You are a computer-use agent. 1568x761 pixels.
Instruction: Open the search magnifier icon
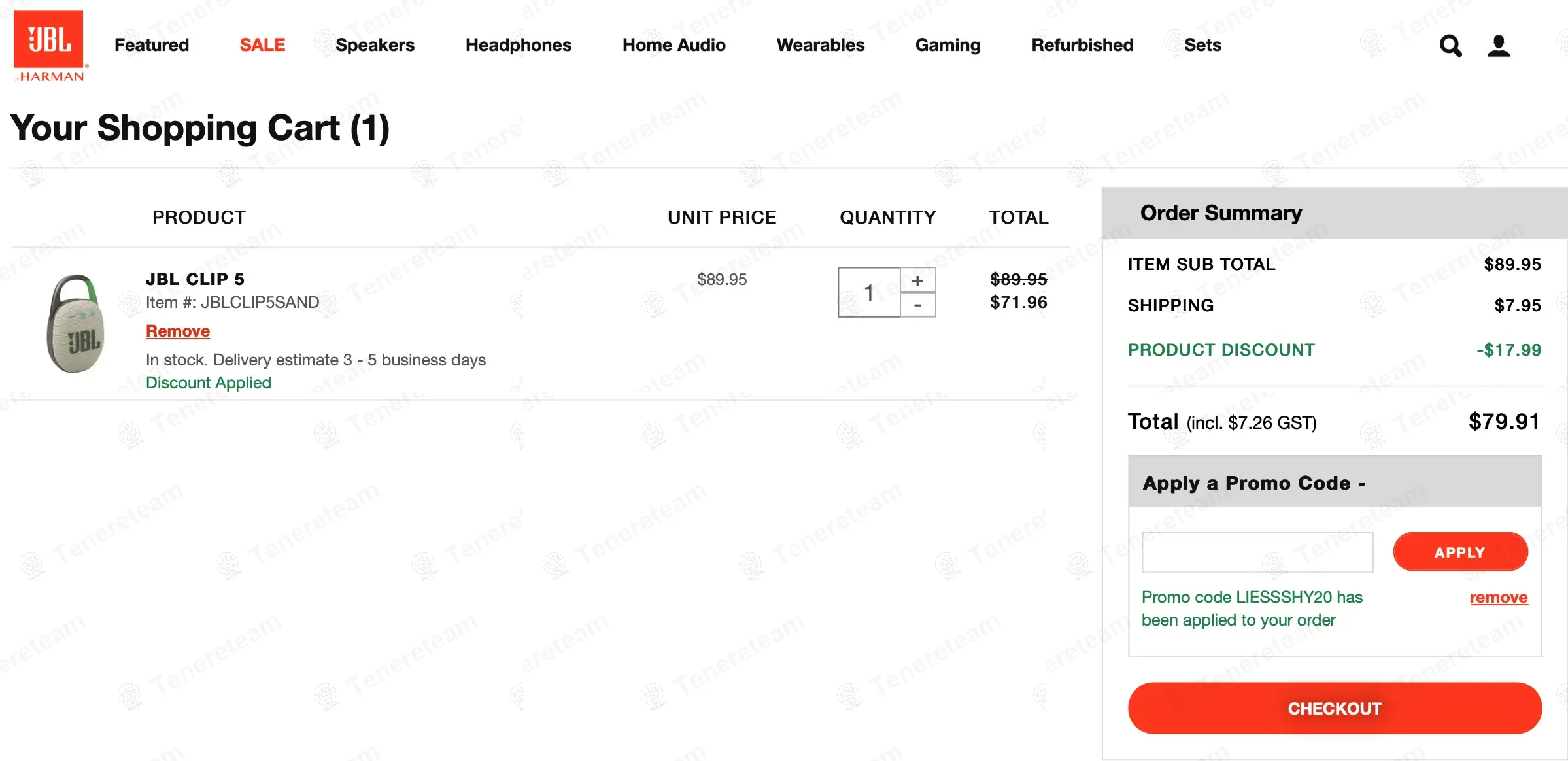point(1450,46)
